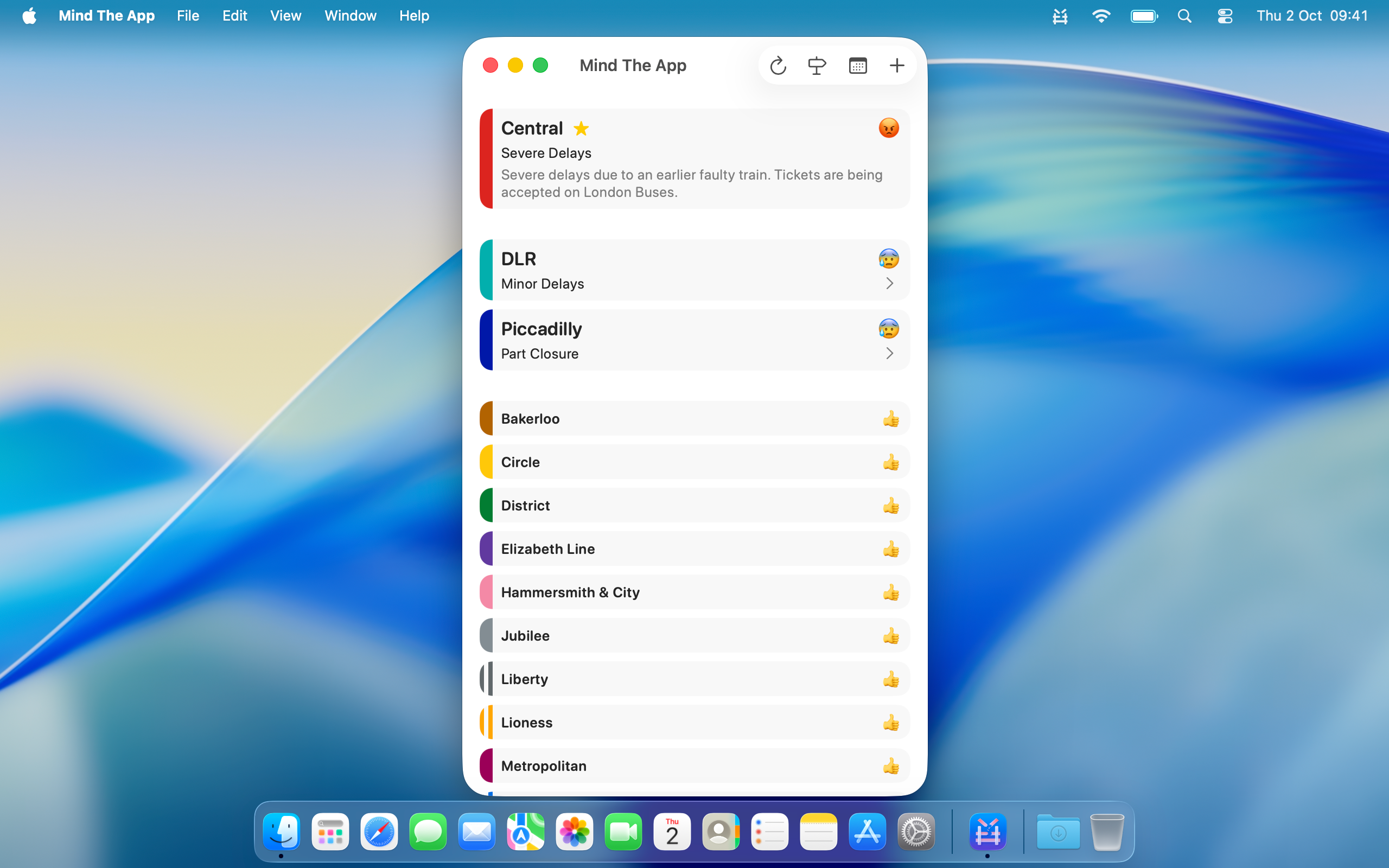Open Spotlight search in menu bar
Image resolution: width=1389 pixels, height=868 pixels.
coord(1184,16)
